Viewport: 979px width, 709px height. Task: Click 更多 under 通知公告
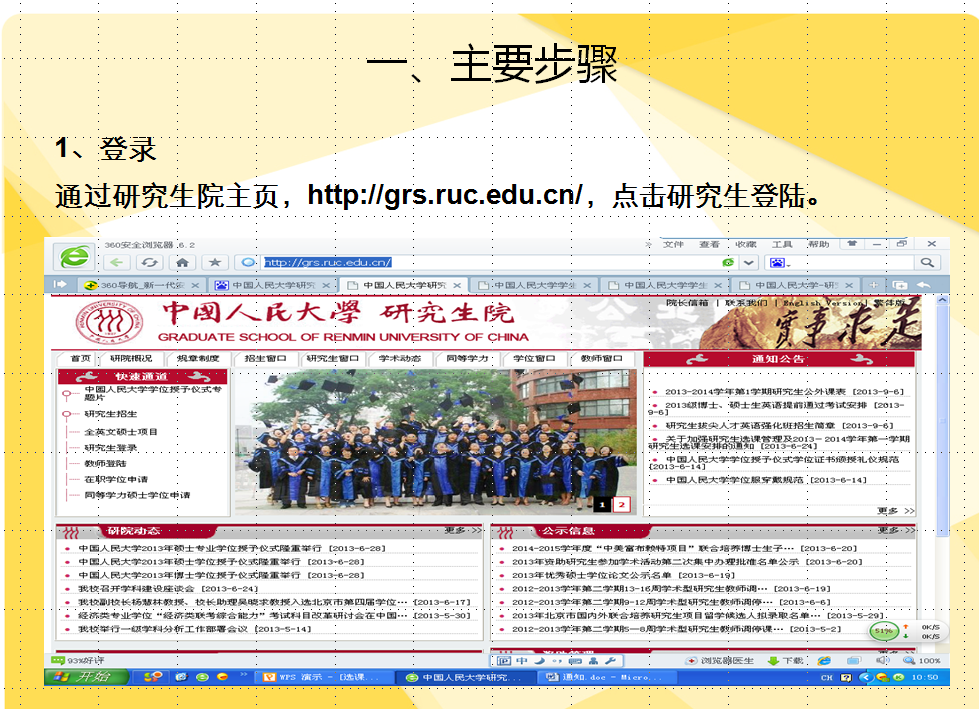click(895, 511)
